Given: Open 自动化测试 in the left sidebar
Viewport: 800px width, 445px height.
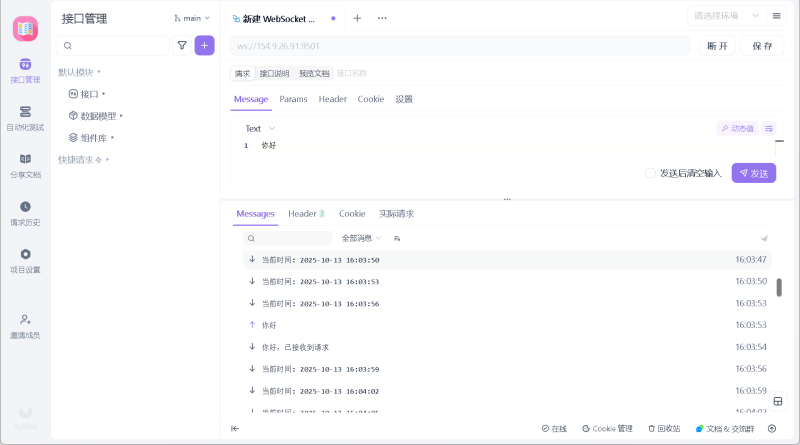Looking at the screenshot, I should pyautogui.click(x=25, y=118).
